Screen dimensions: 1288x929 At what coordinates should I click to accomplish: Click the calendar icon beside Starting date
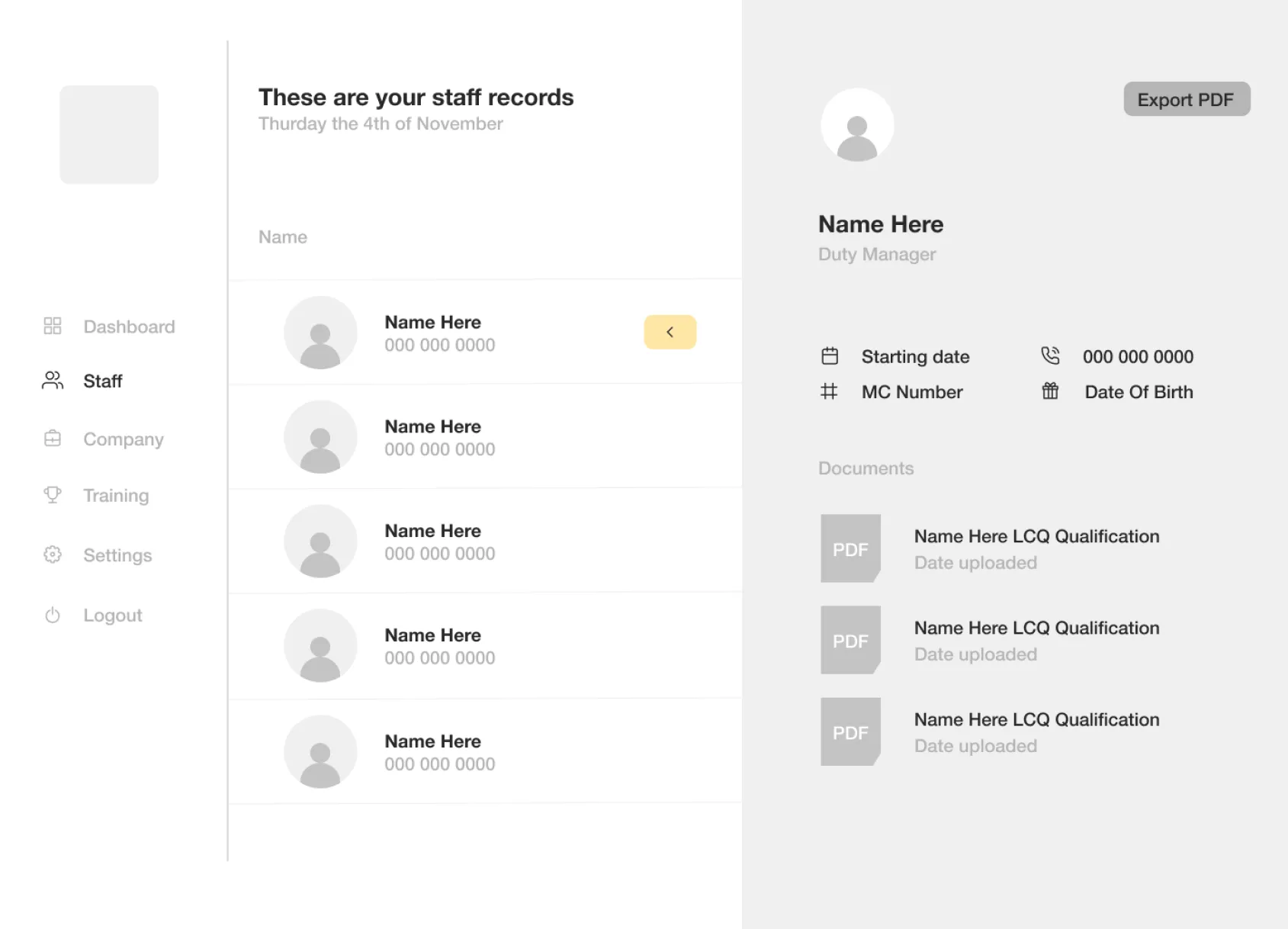[x=829, y=355]
